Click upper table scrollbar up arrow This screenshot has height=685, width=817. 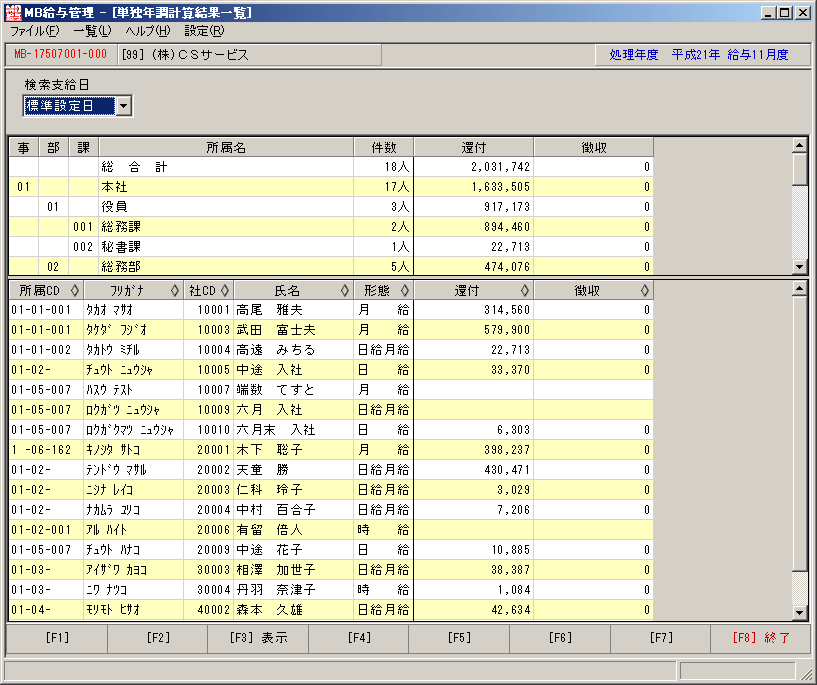pos(799,145)
